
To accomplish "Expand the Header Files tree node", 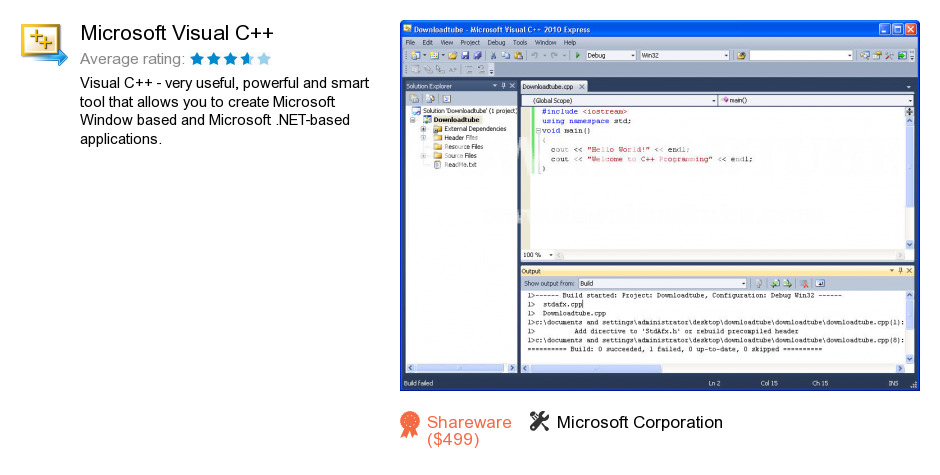I will click(x=423, y=138).
